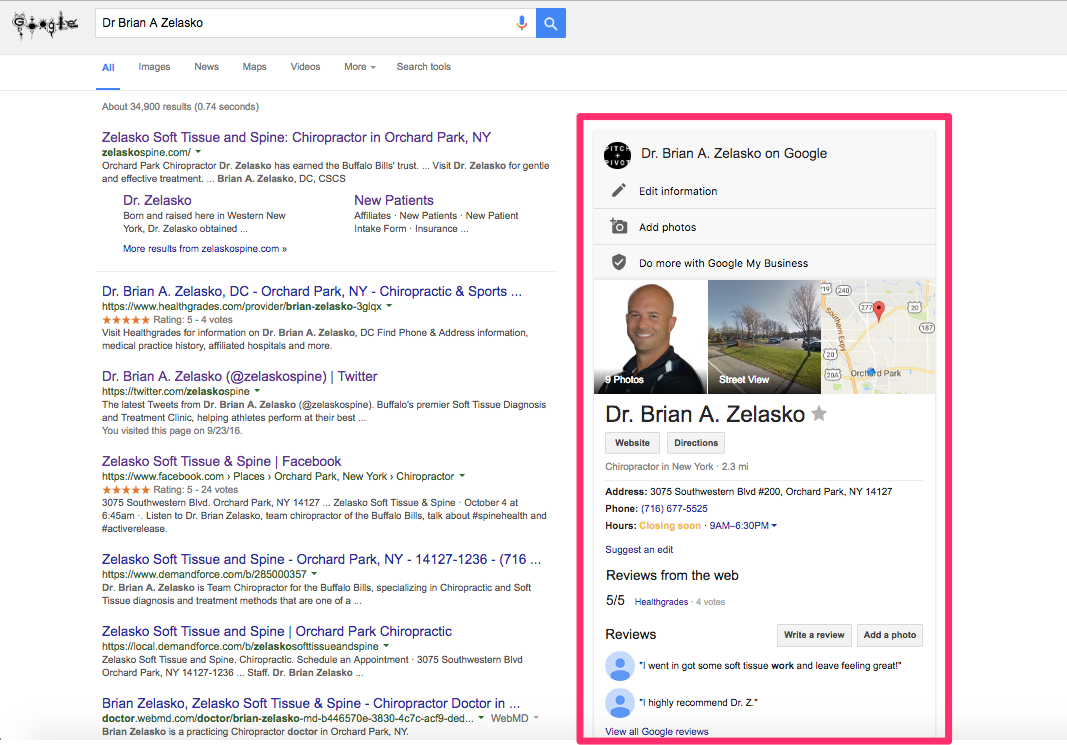Open local.demandforce.com URL dropdown arrow

pyautogui.click(x=387, y=646)
